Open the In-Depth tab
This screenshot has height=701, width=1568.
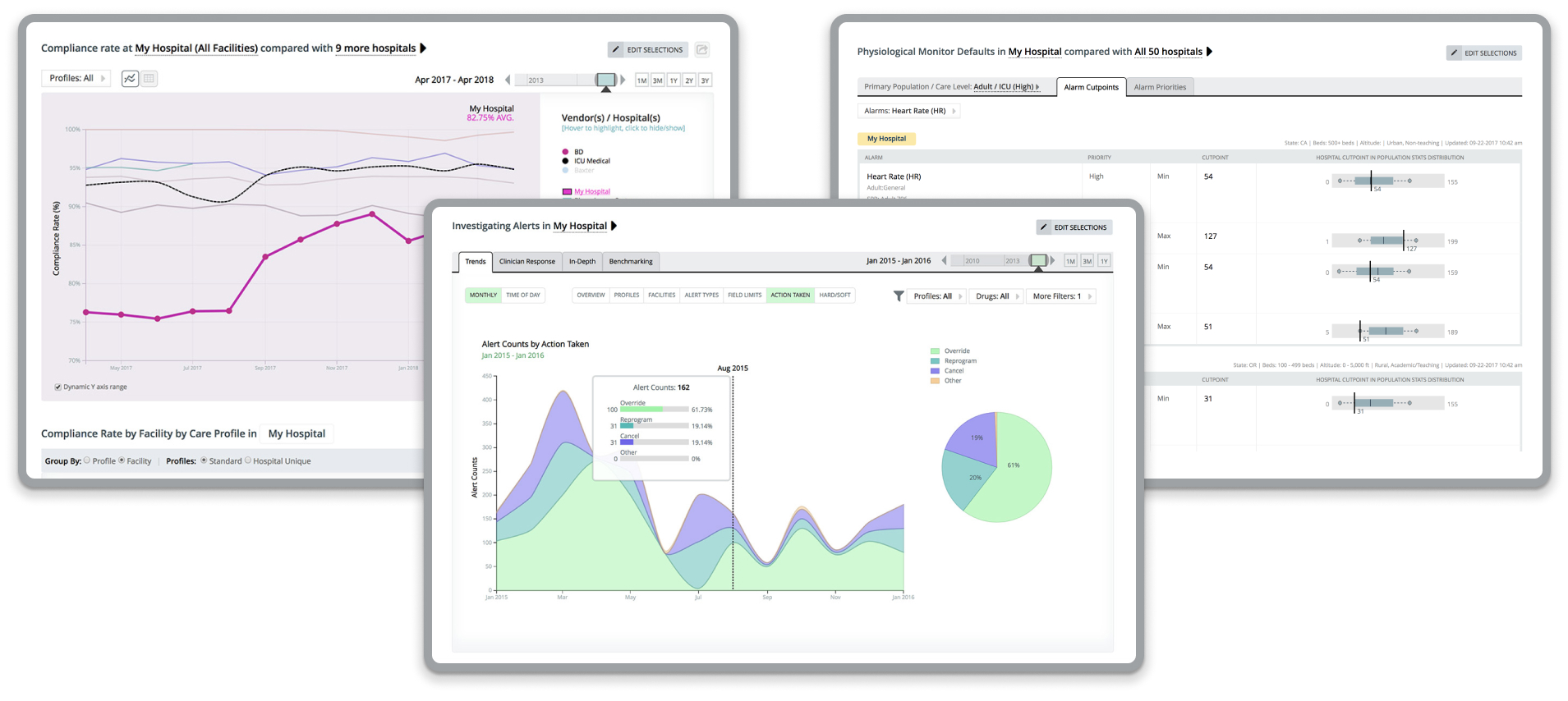pos(582,262)
